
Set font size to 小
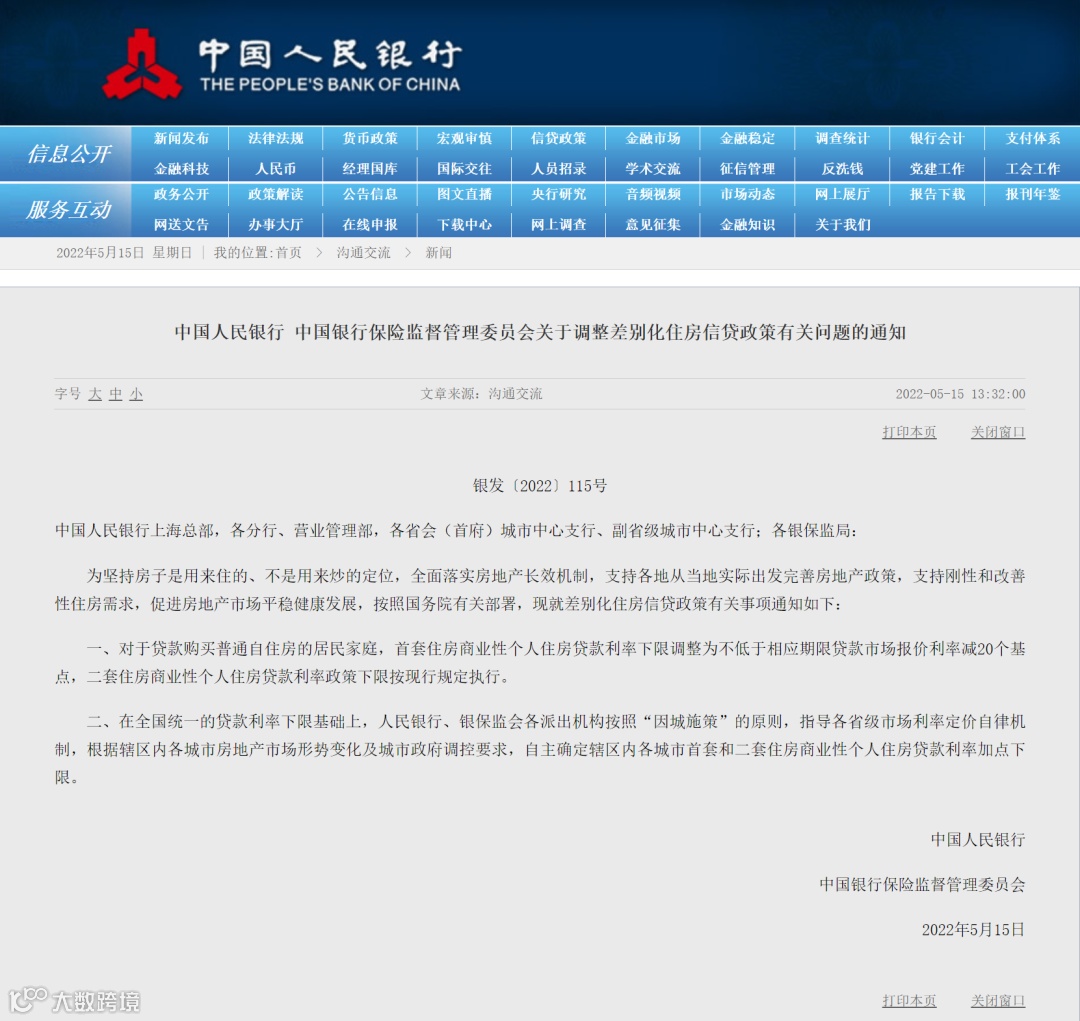tap(136, 394)
